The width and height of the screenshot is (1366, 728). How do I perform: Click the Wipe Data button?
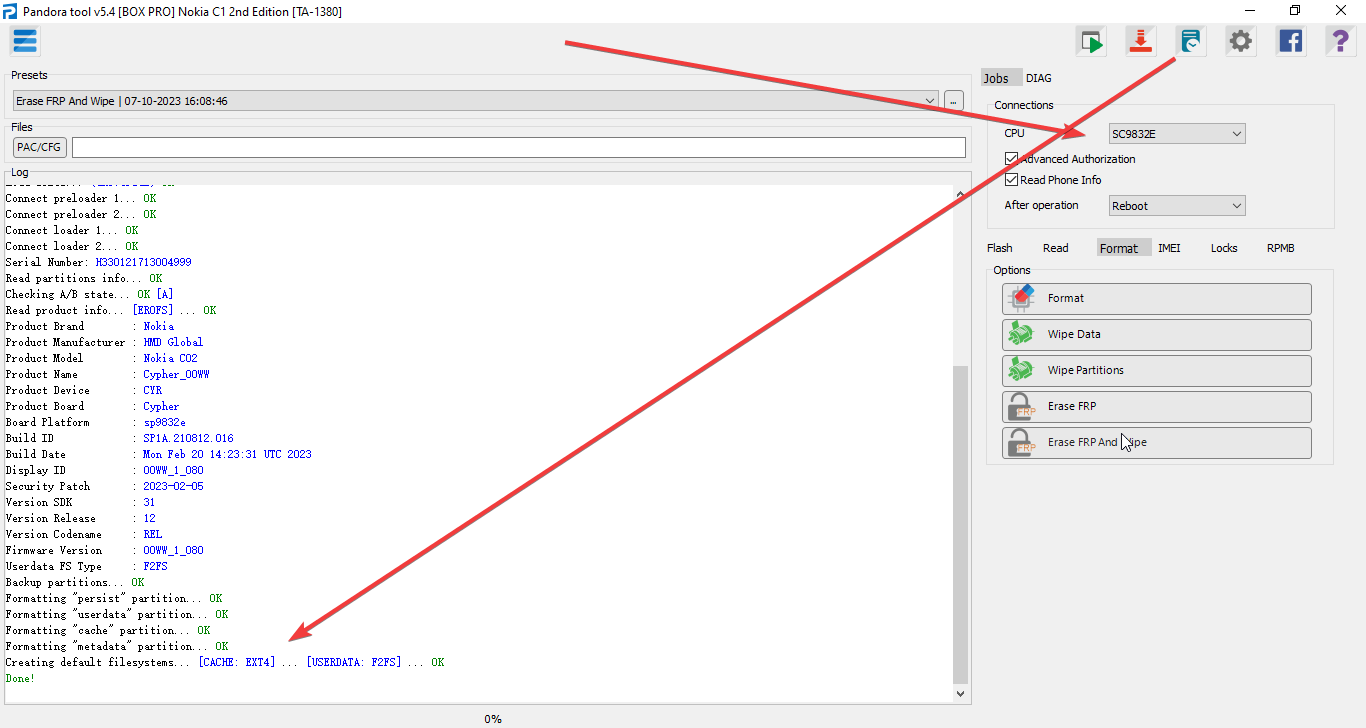1157,334
